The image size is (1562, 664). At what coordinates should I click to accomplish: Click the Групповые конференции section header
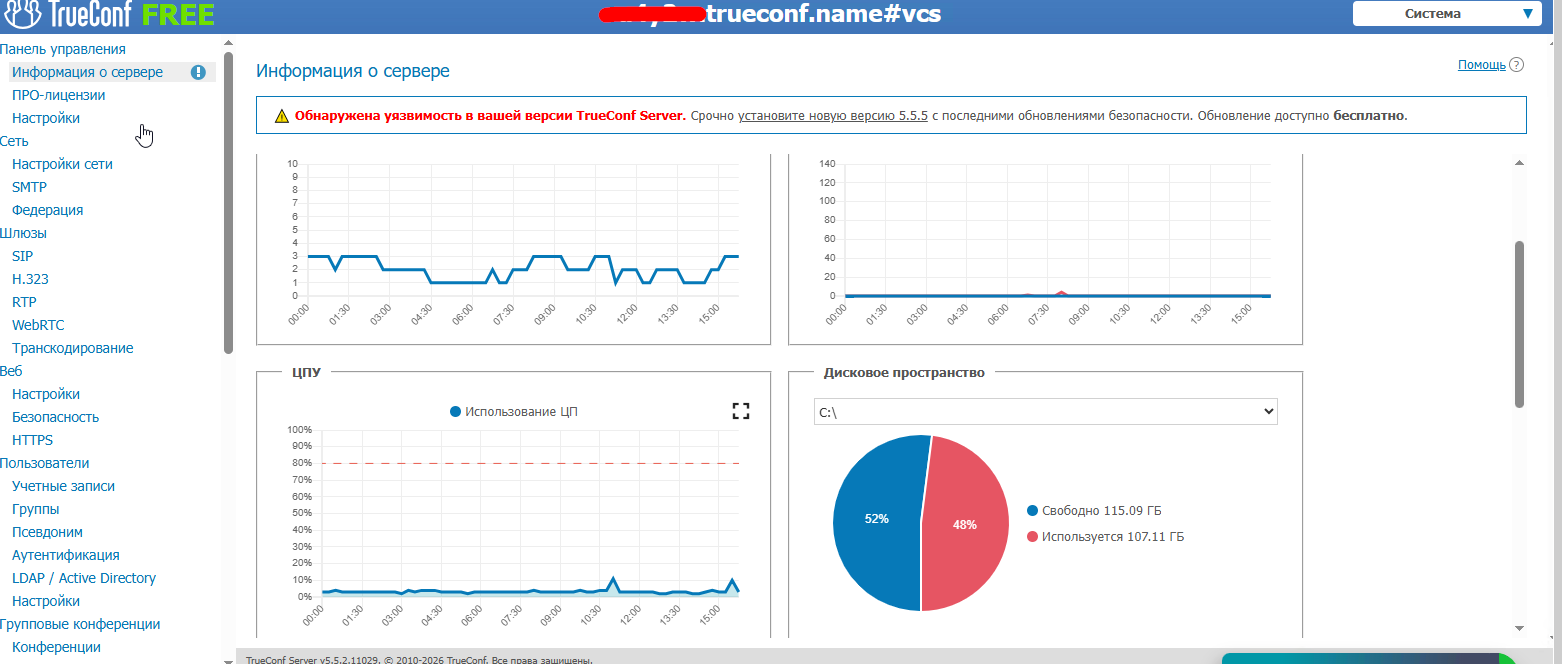click(x=80, y=624)
